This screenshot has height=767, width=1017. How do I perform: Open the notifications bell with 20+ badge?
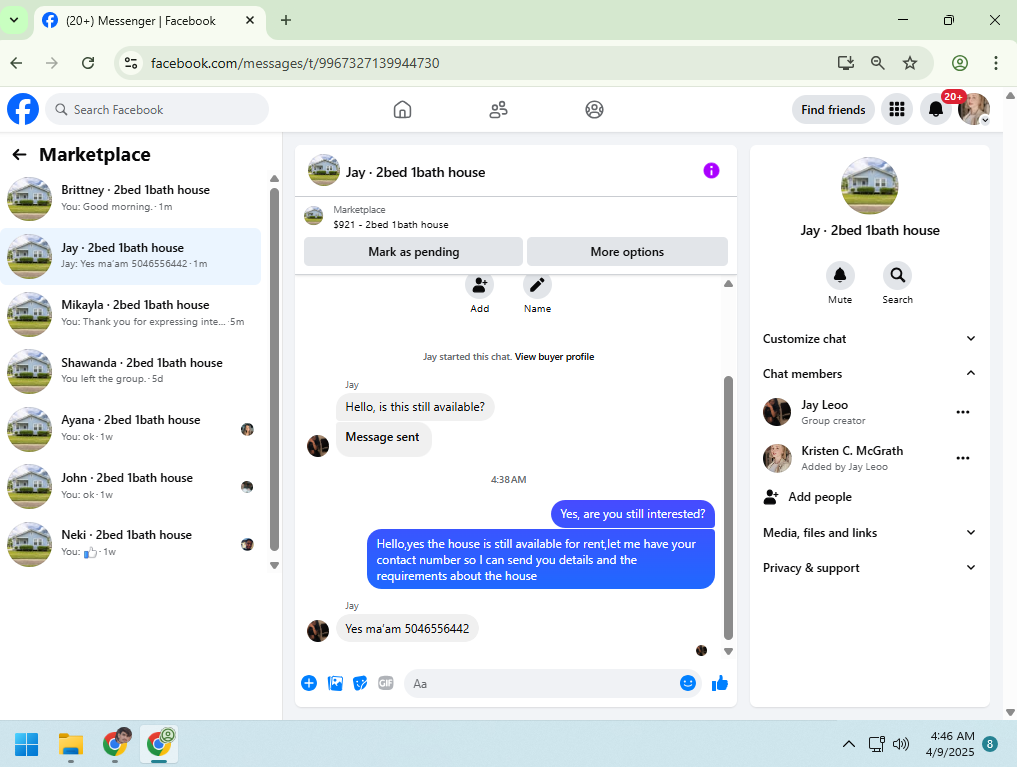(935, 110)
